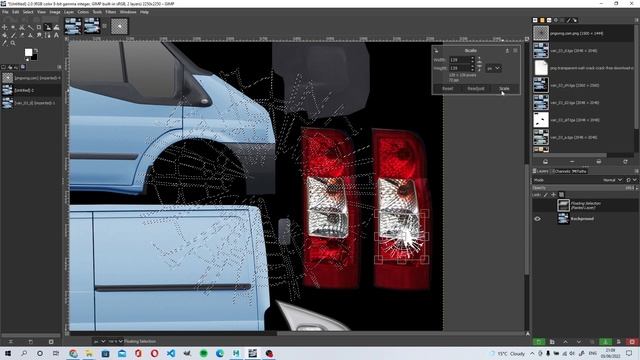Open the Windows menu

(128, 12)
